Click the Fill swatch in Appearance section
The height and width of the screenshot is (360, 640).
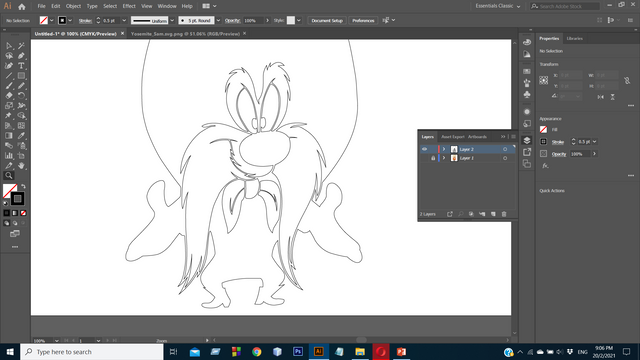(x=543, y=129)
